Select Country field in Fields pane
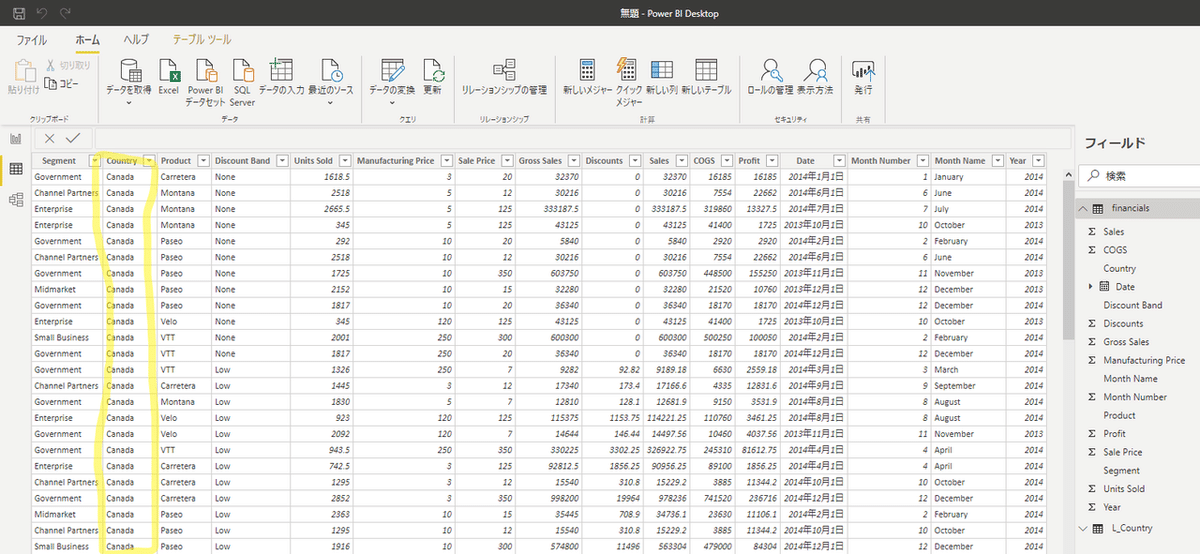This screenshot has height=554, width=1200. click(x=1119, y=268)
